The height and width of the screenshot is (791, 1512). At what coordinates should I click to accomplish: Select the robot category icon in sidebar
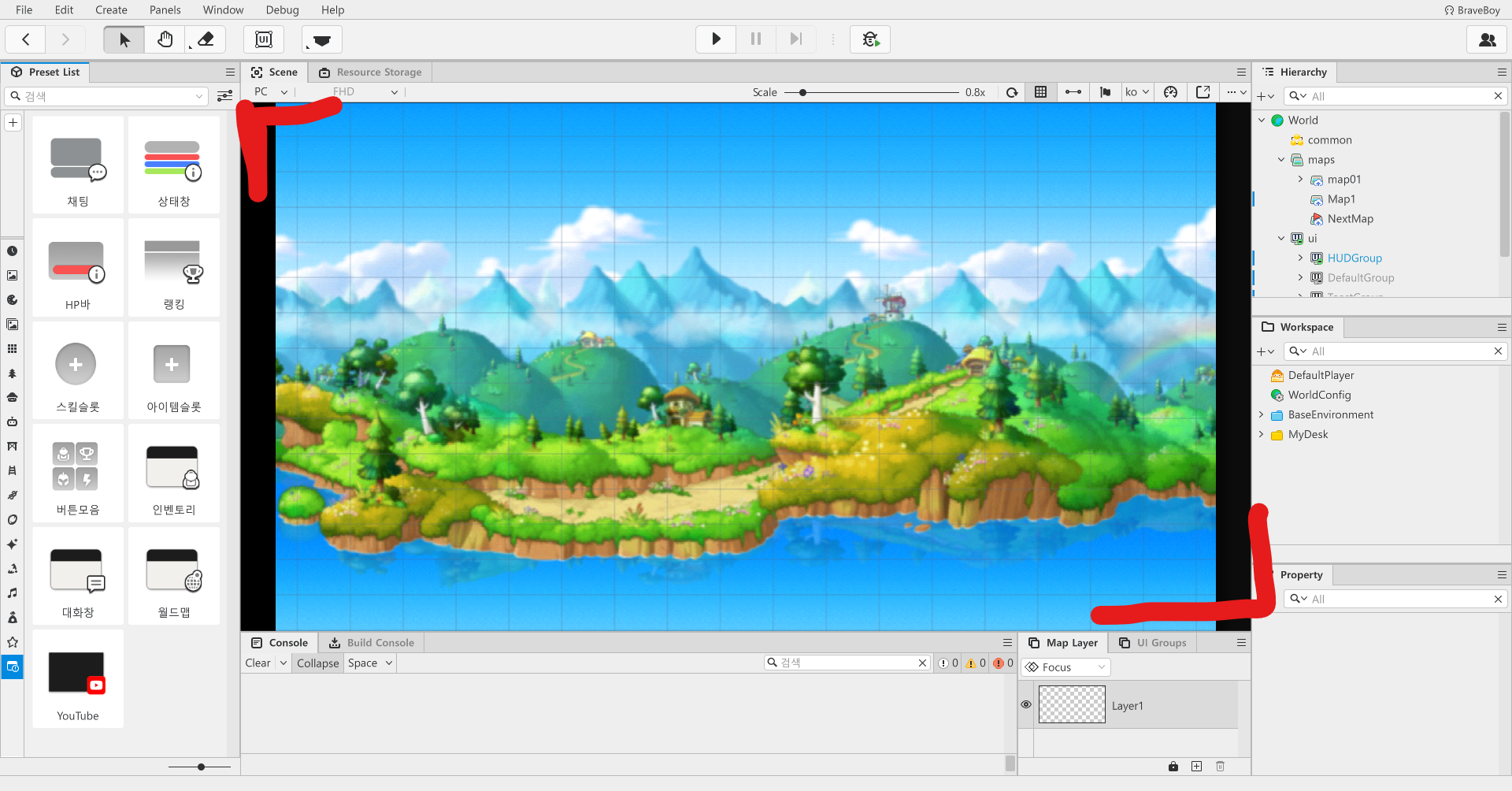[13, 422]
